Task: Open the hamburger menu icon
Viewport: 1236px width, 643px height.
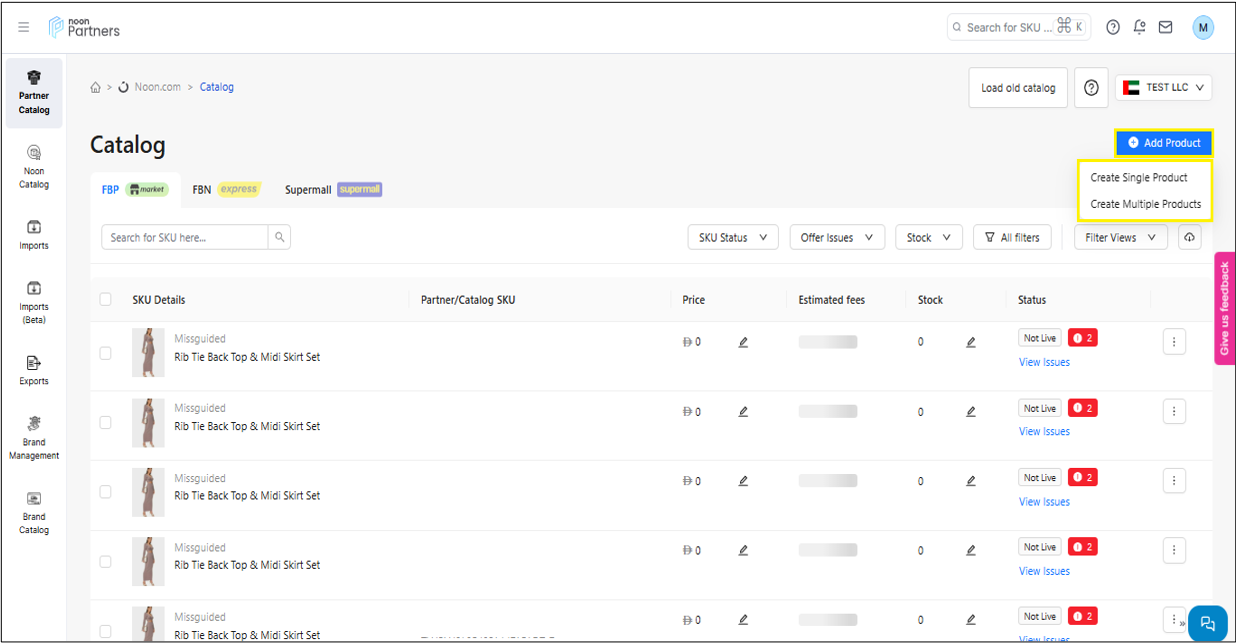Action: click(x=24, y=27)
